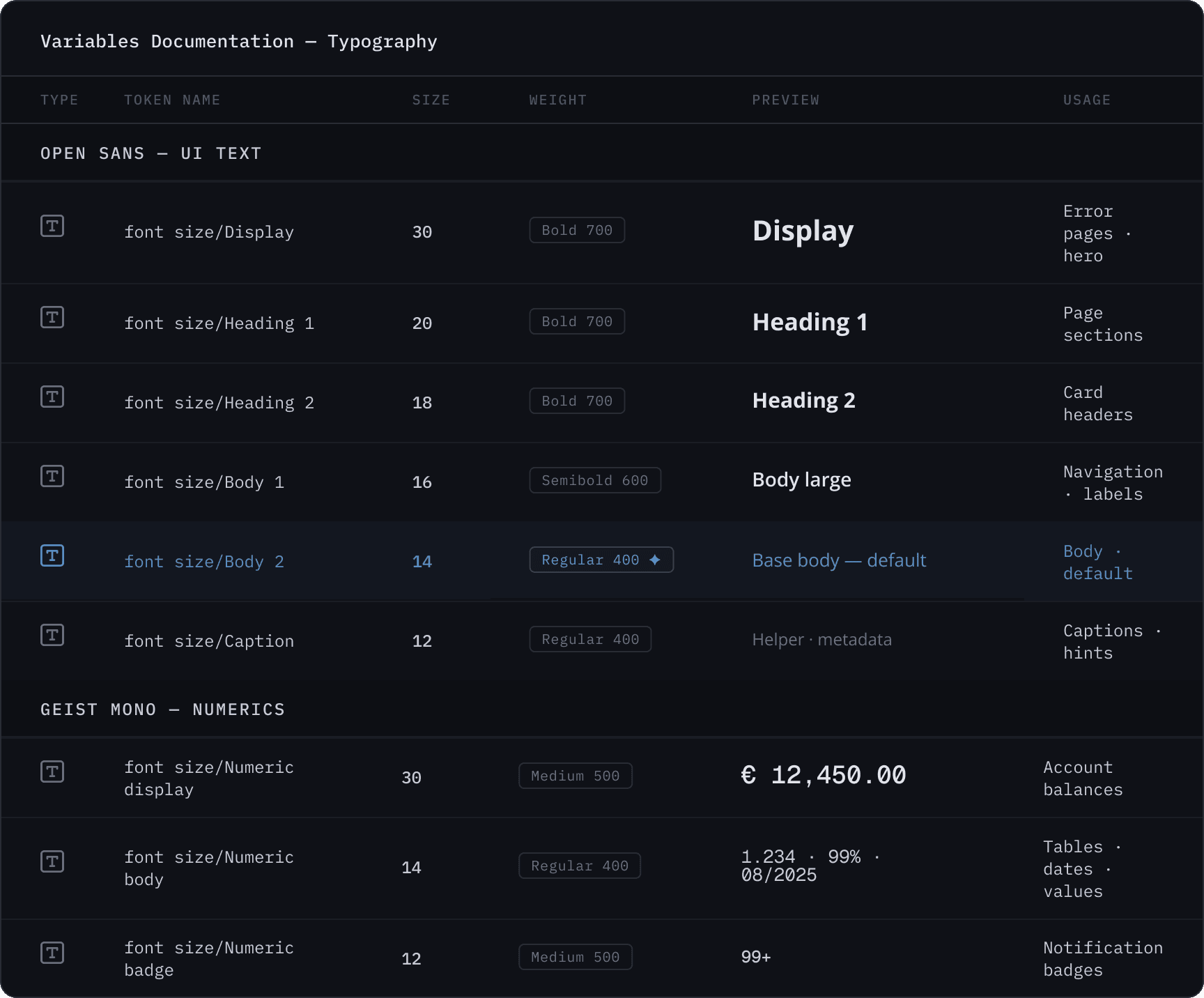Click the Medium 500 badge in Numeric display row
The height and width of the screenshot is (998, 1204).
tap(576, 776)
